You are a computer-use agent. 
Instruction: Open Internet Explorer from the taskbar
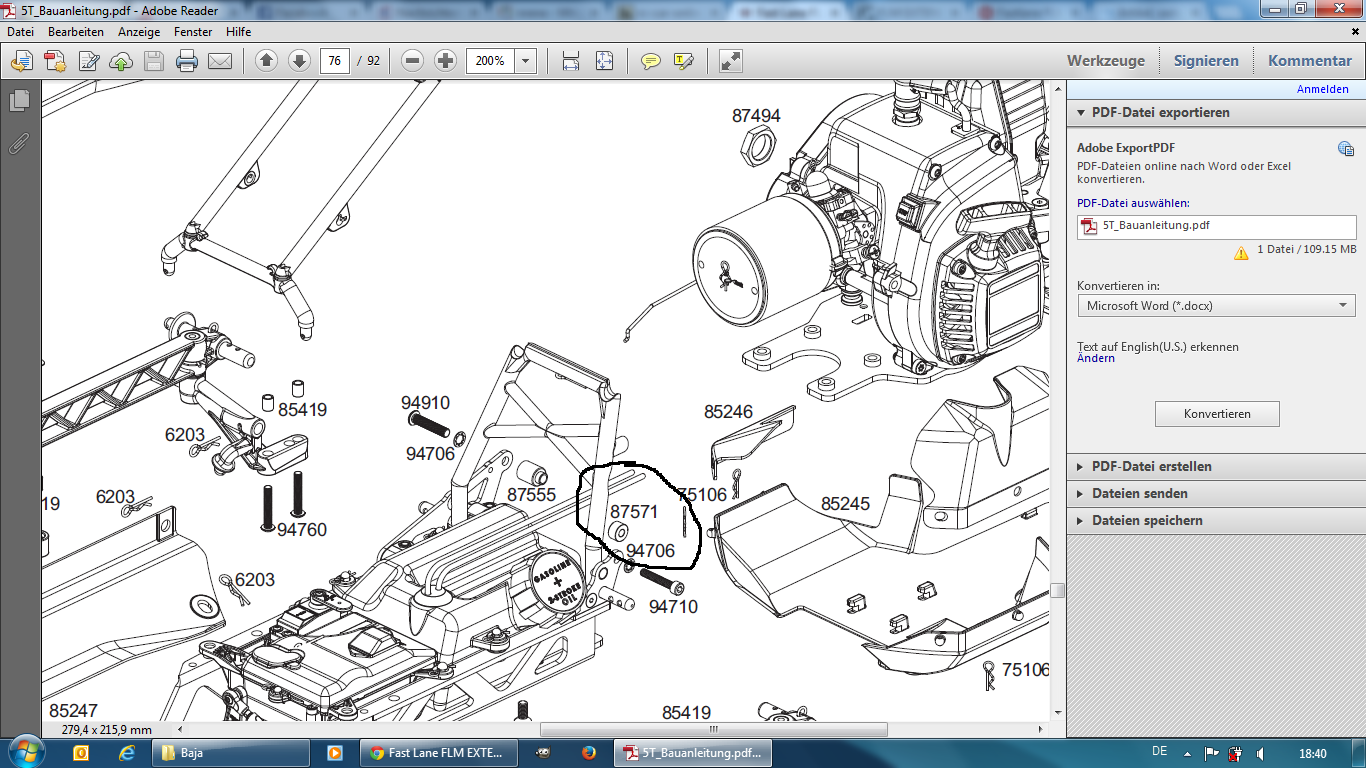click(126, 753)
